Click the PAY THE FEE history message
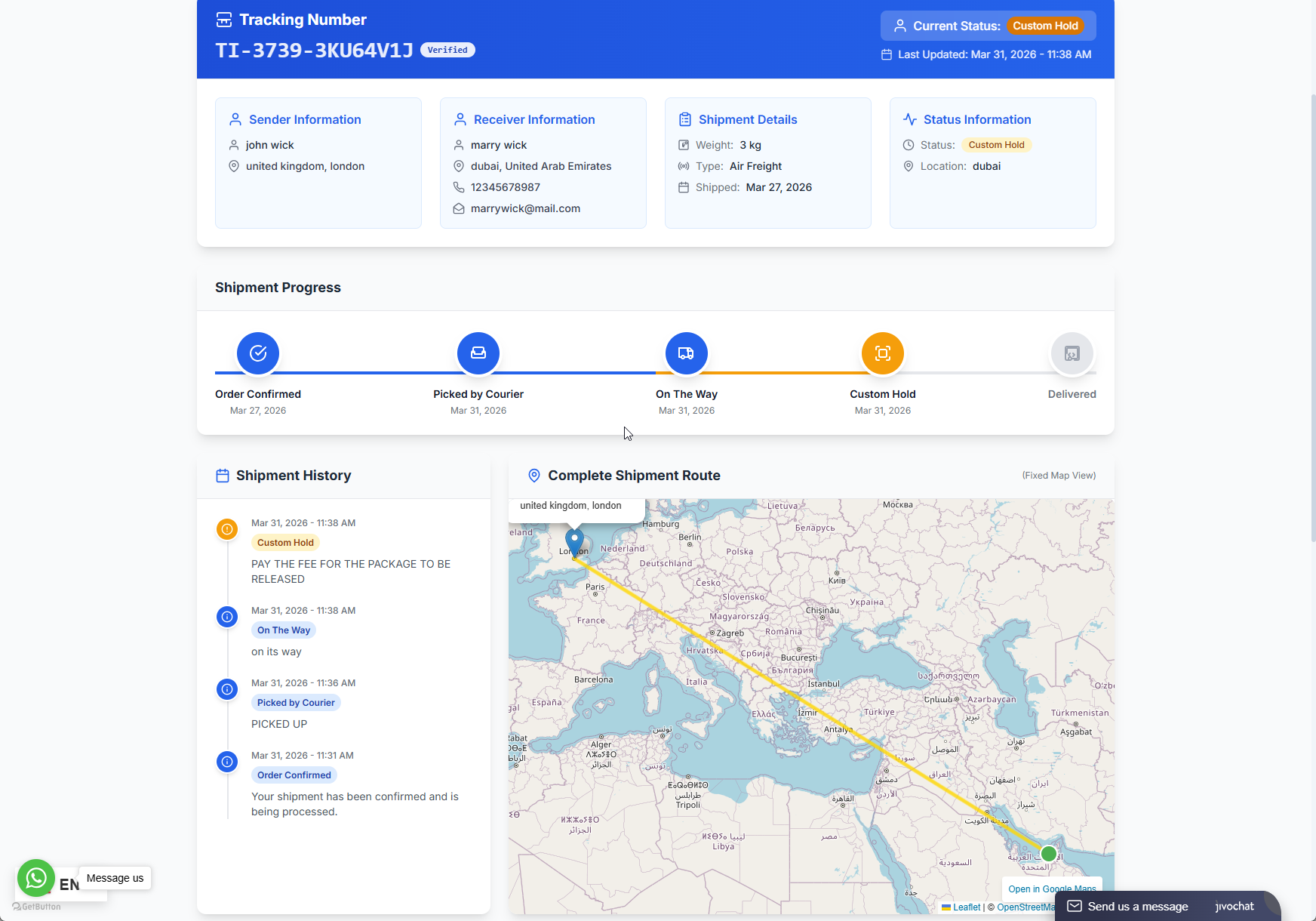The width and height of the screenshot is (1316, 921). [x=351, y=571]
